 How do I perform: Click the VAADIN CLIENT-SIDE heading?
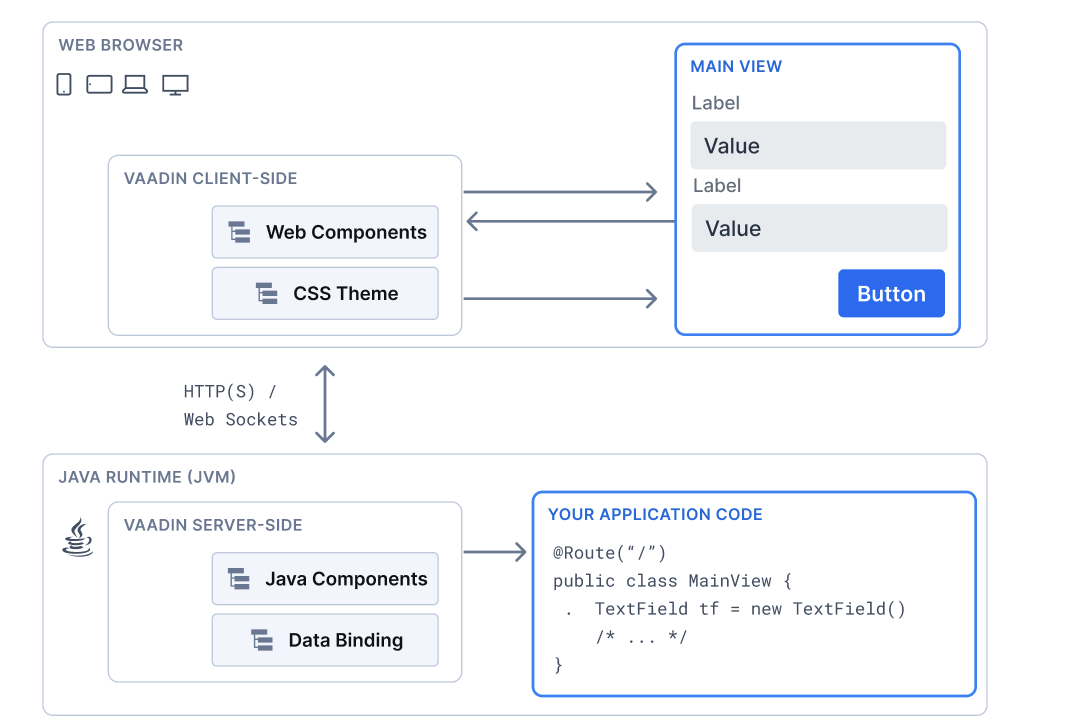(x=210, y=178)
